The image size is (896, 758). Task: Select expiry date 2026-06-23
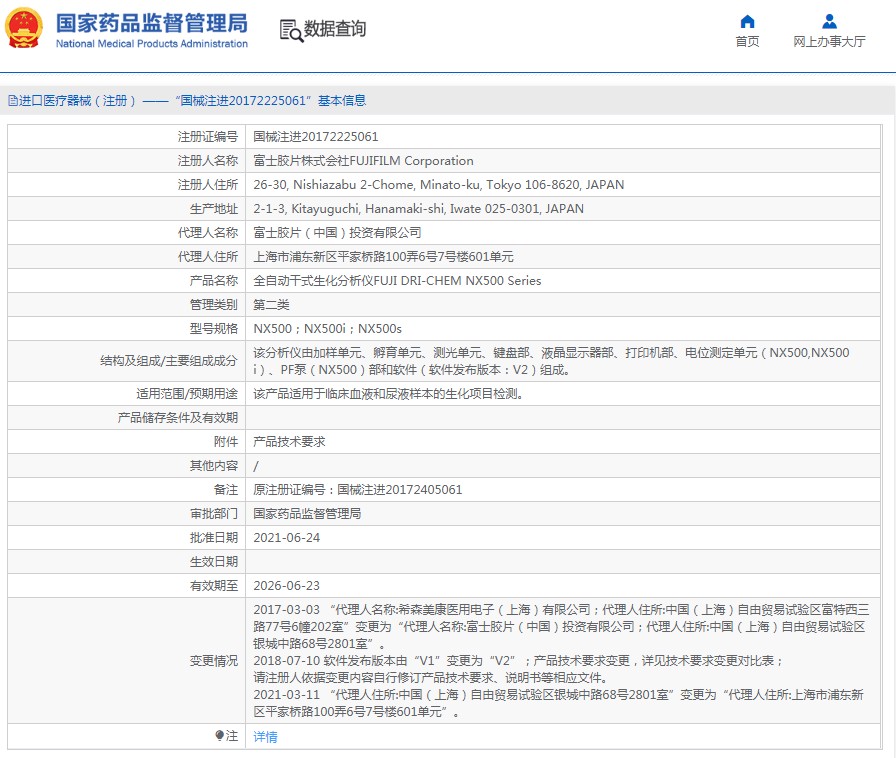coord(286,586)
